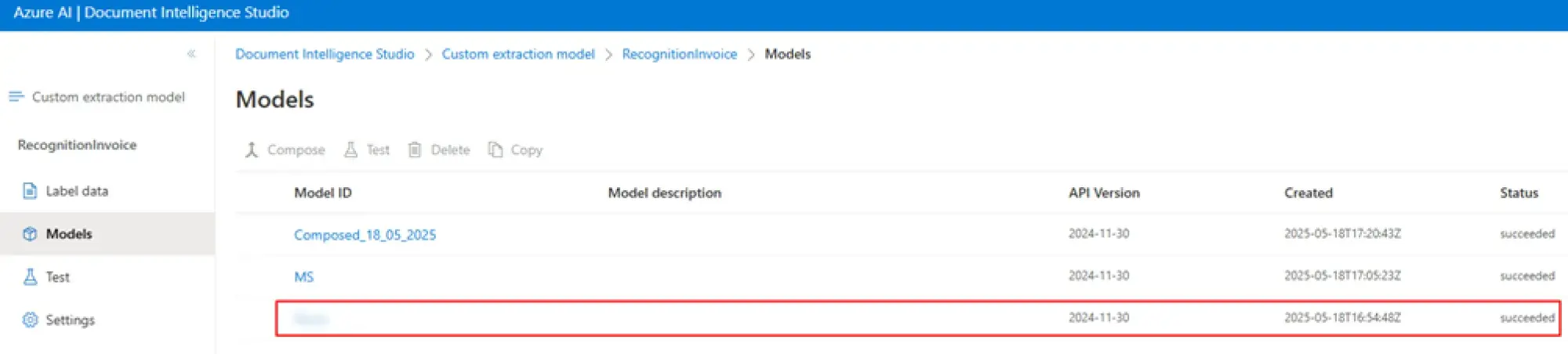1568x354 pixels.
Task: Click the Models page heading
Action: point(274,99)
